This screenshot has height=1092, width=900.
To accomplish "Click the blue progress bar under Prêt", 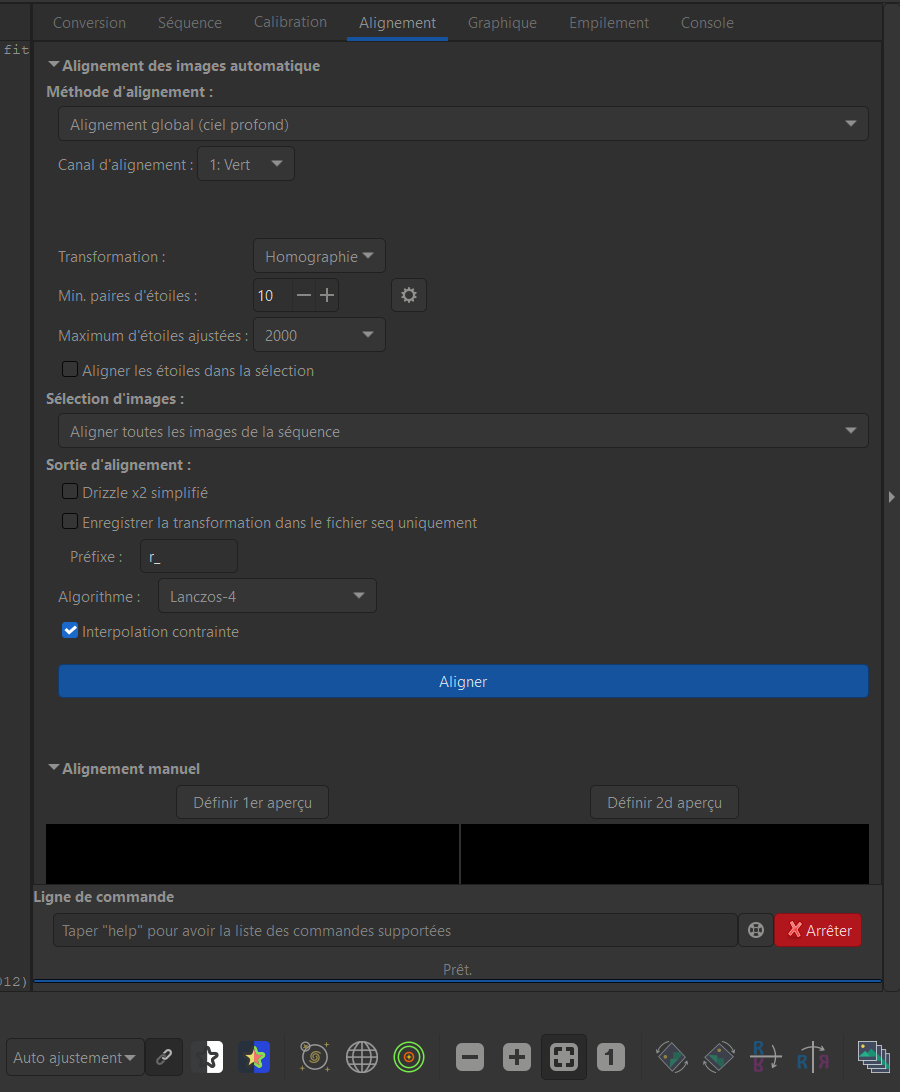I will coord(458,981).
